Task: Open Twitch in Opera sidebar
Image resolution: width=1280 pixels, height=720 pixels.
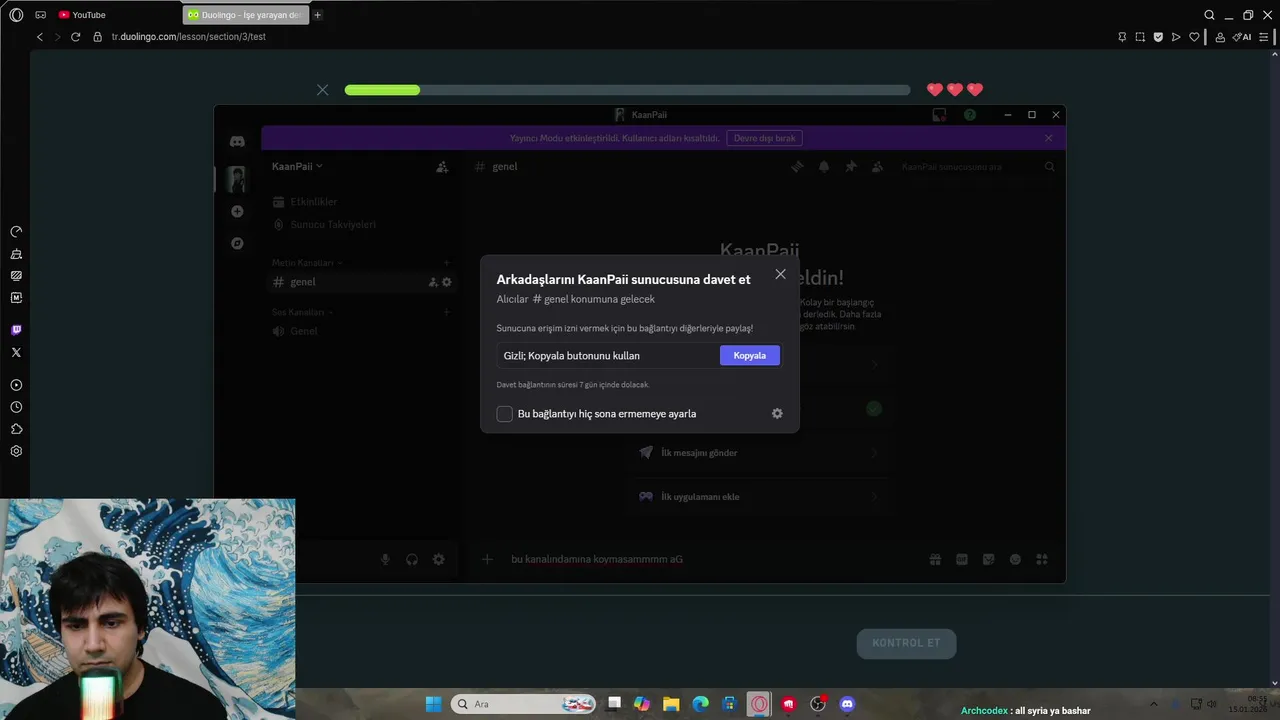Action: pyautogui.click(x=16, y=330)
